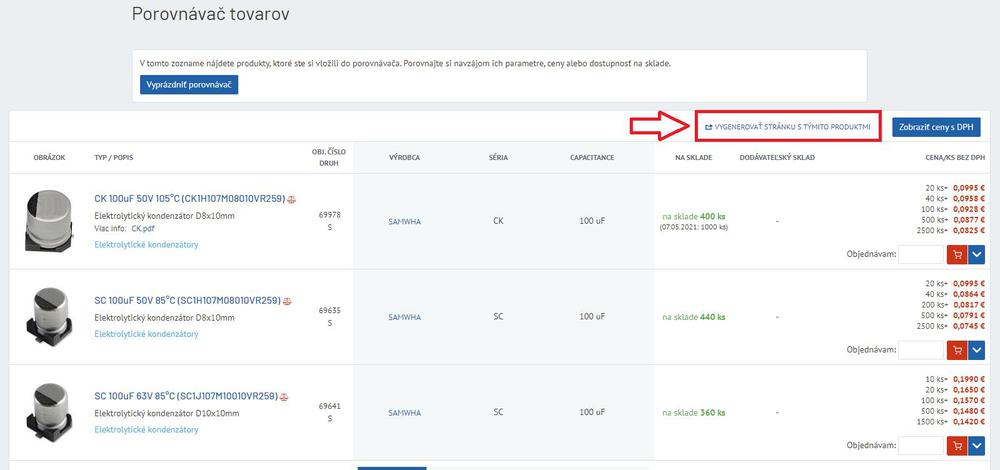
Task: Click compare scale icon beside CK 100uF title
Action: 292,199
